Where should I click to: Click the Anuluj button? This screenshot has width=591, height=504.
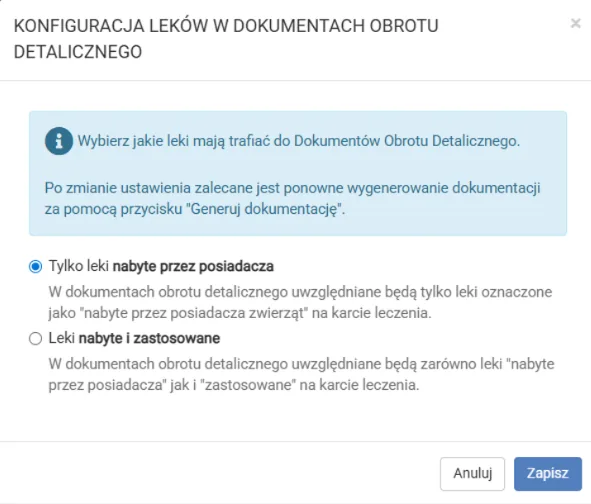[x=472, y=474]
